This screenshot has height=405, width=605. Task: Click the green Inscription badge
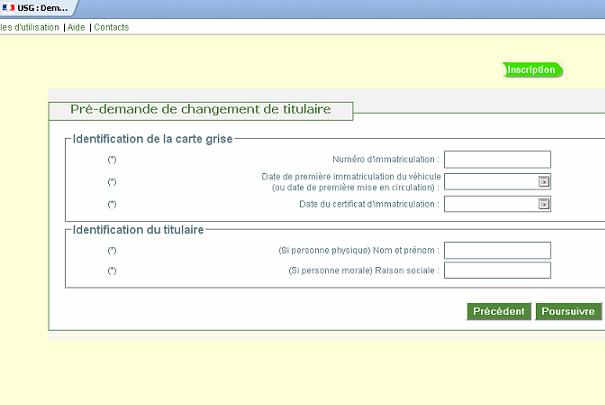pyautogui.click(x=533, y=70)
